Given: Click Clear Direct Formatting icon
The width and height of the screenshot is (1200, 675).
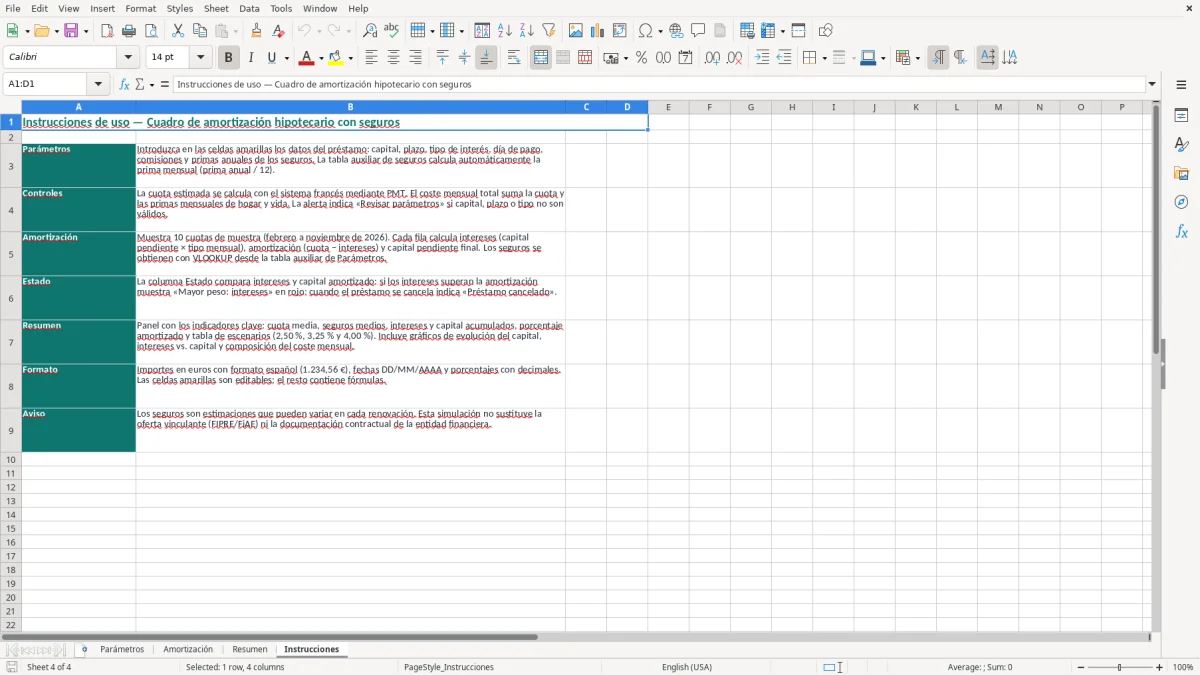Looking at the screenshot, I should 279,31.
